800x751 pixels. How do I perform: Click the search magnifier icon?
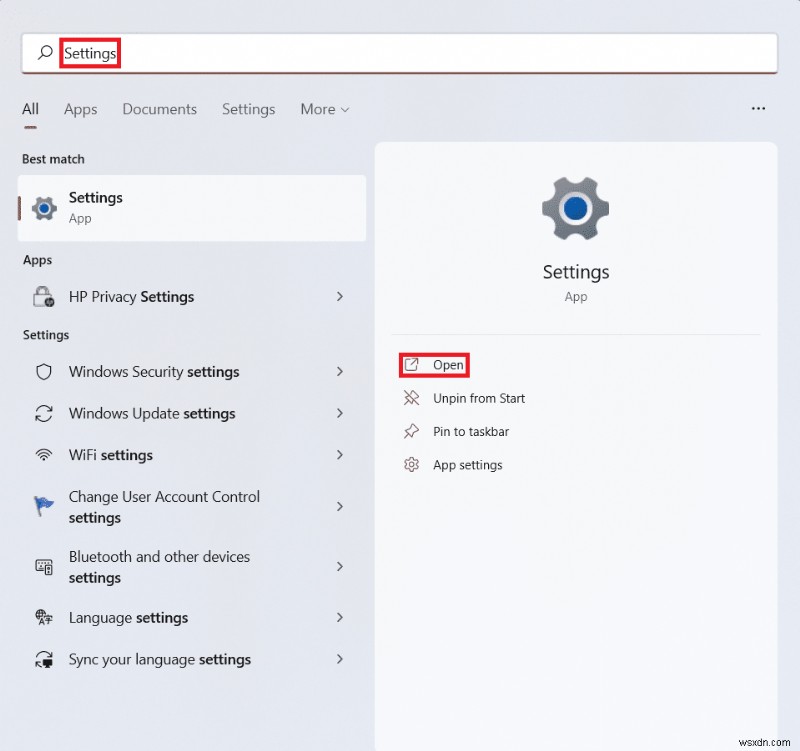[x=45, y=53]
